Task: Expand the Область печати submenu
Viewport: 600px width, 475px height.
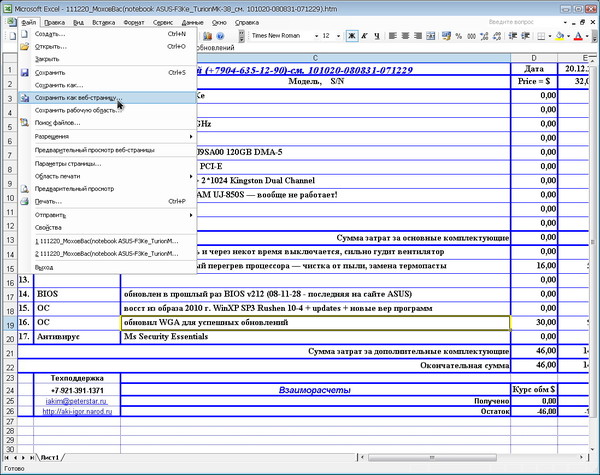Action: point(108,176)
